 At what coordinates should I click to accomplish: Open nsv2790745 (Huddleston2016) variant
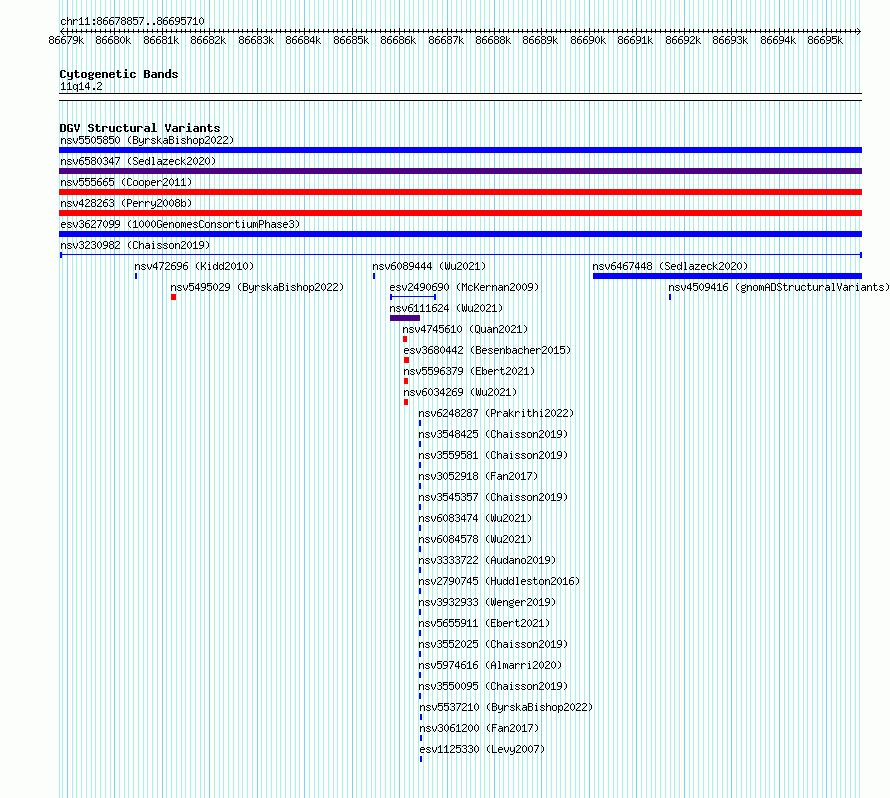(499, 581)
